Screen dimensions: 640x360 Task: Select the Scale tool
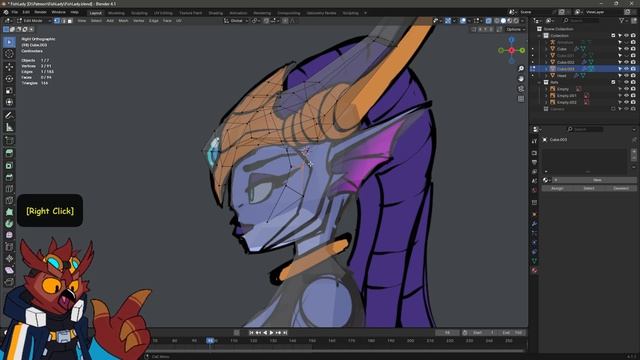[x=9, y=91]
